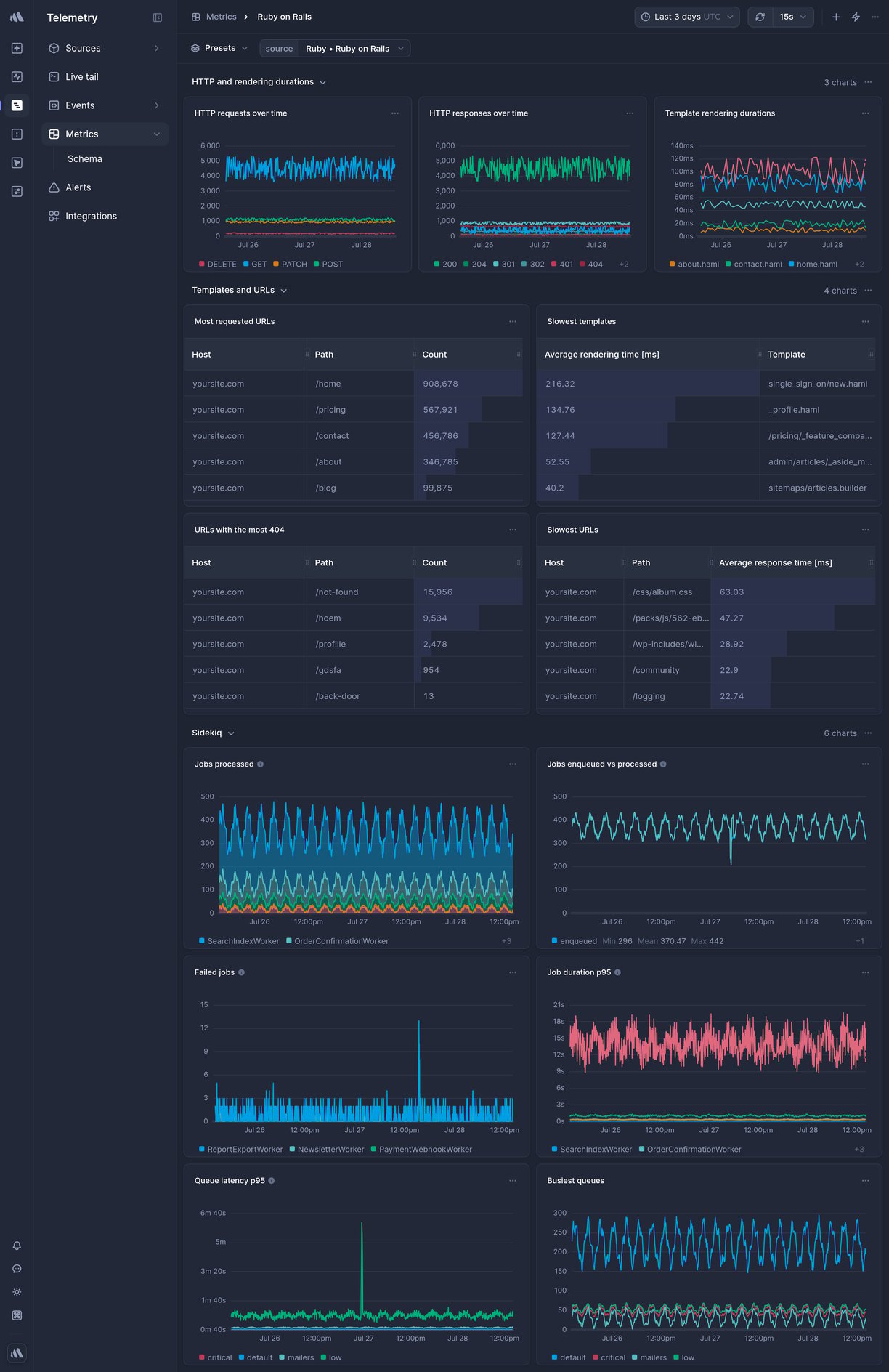The width and height of the screenshot is (889, 1372).
Task: Collapse the Telemetry sidebar panel icon
Action: (x=157, y=17)
